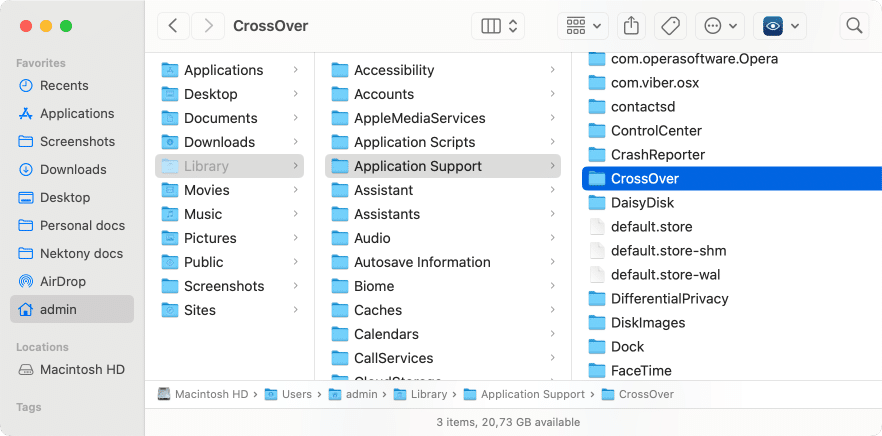Click the Desktop folder icon in first column
This screenshot has height=436, width=882.
pos(170,94)
